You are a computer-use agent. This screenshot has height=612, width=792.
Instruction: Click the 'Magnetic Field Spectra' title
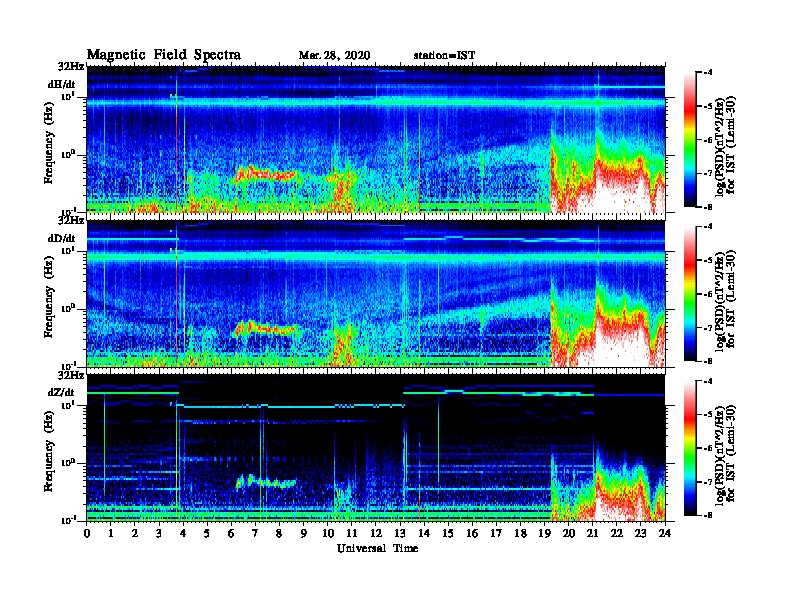[164, 55]
